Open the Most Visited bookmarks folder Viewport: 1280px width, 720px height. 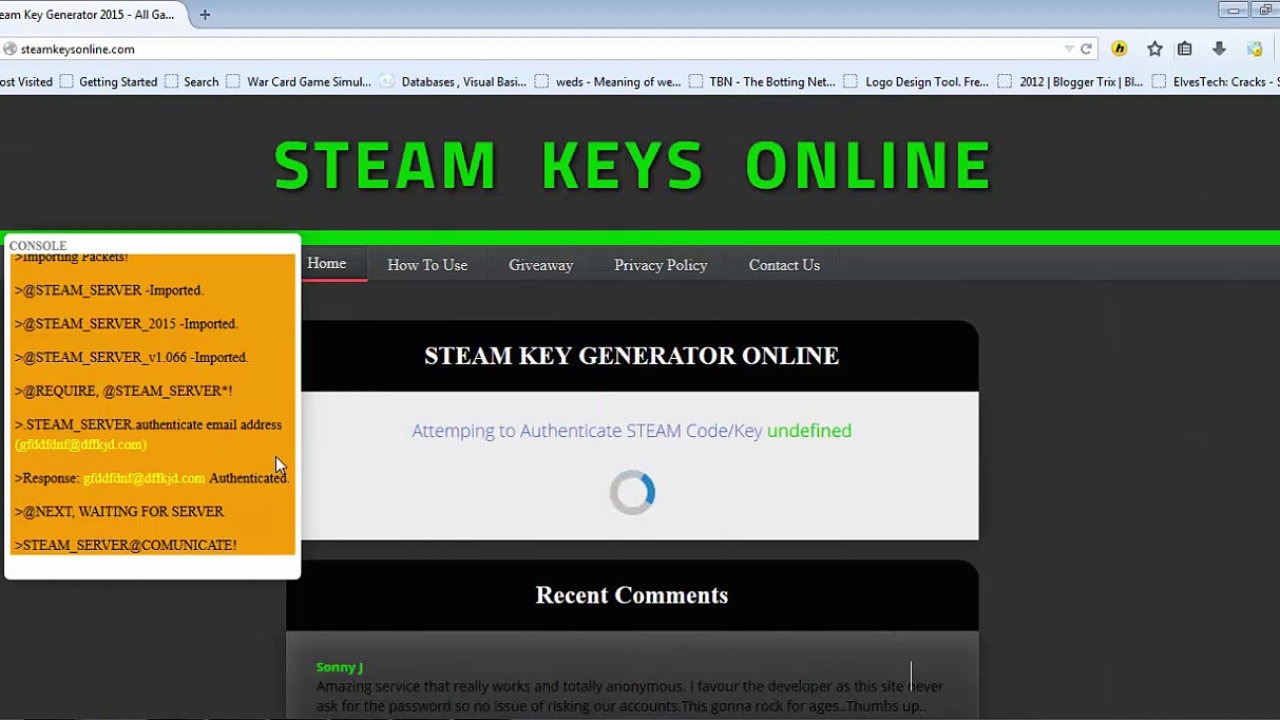point(27,82)
